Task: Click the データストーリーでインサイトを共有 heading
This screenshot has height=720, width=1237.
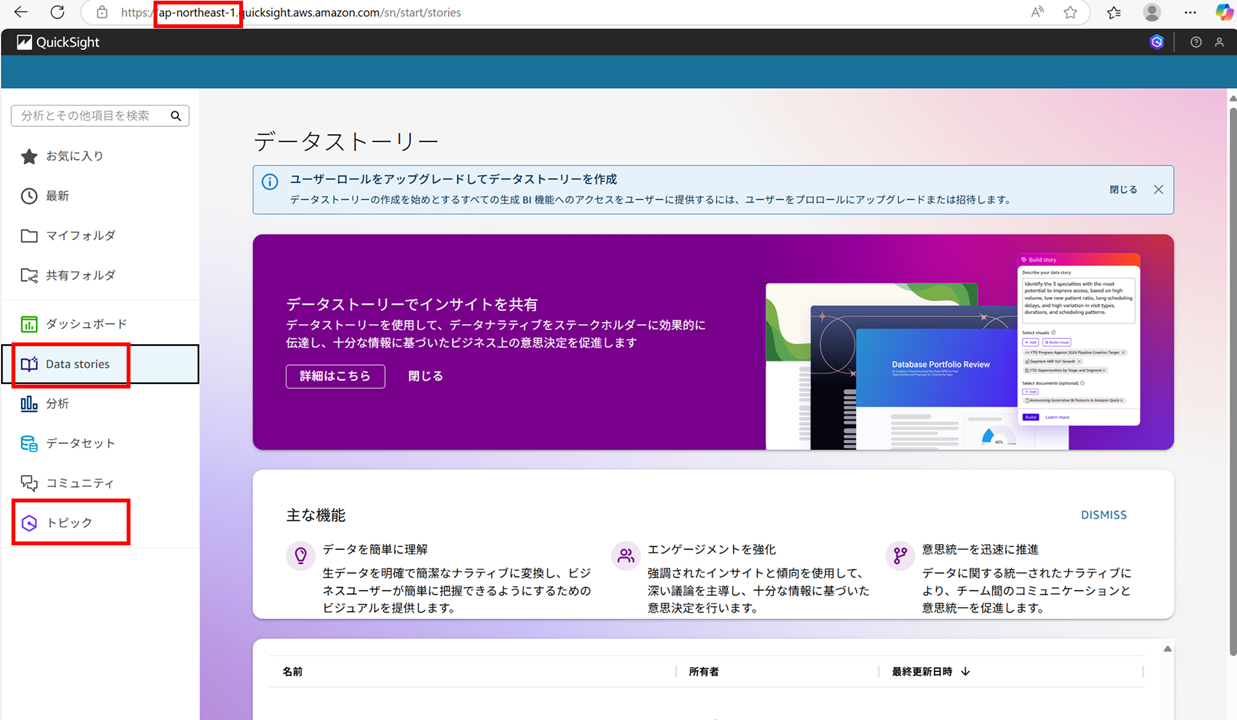Action: 412,304
